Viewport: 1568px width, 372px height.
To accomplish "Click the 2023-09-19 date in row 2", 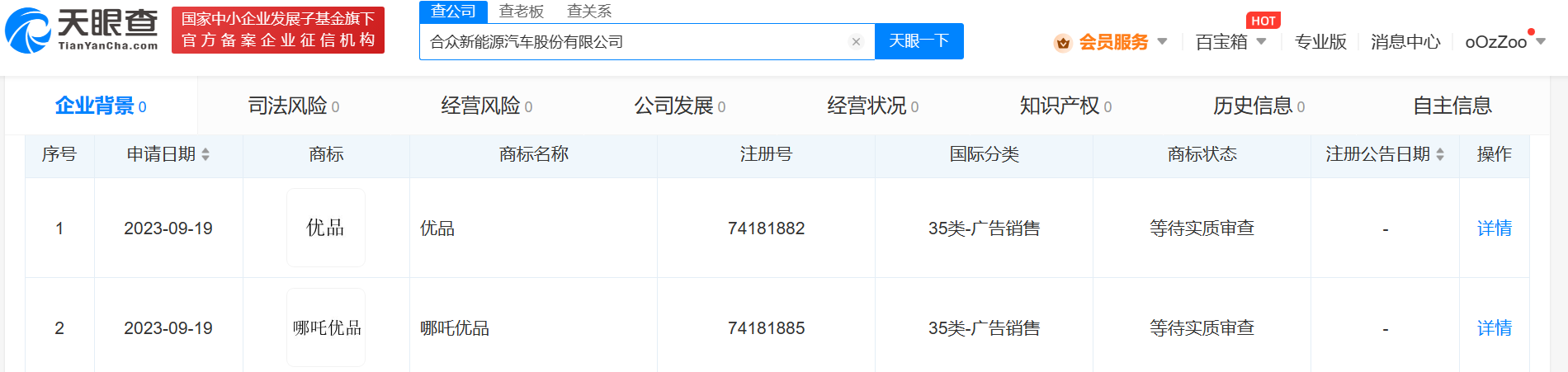I will coord(168,327).
